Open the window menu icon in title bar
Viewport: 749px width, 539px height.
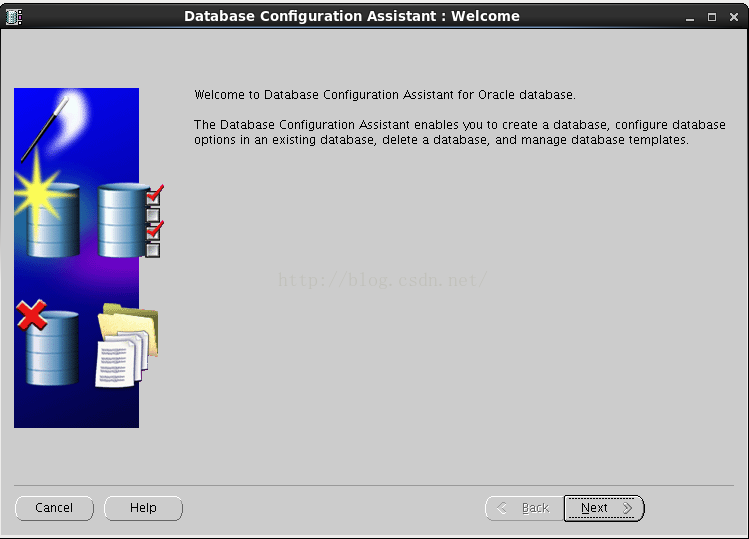pos(13,16)
